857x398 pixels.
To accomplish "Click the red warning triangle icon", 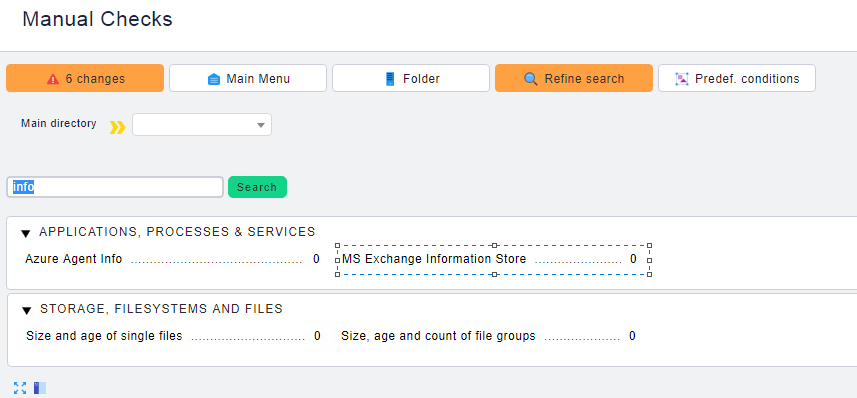I will click(x=53, y=79).
